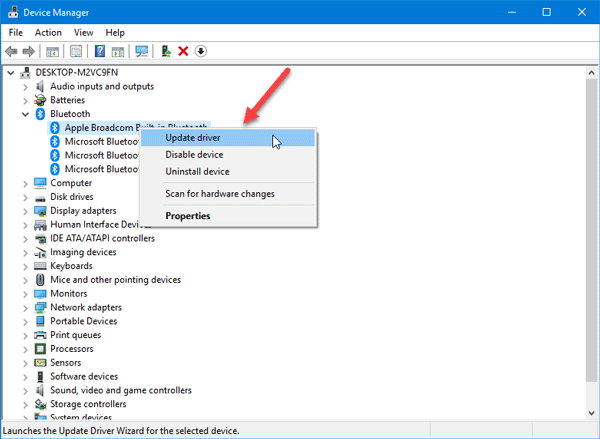Choose Disable device from context menu
The image size is (600, 439).
point(228,155)
